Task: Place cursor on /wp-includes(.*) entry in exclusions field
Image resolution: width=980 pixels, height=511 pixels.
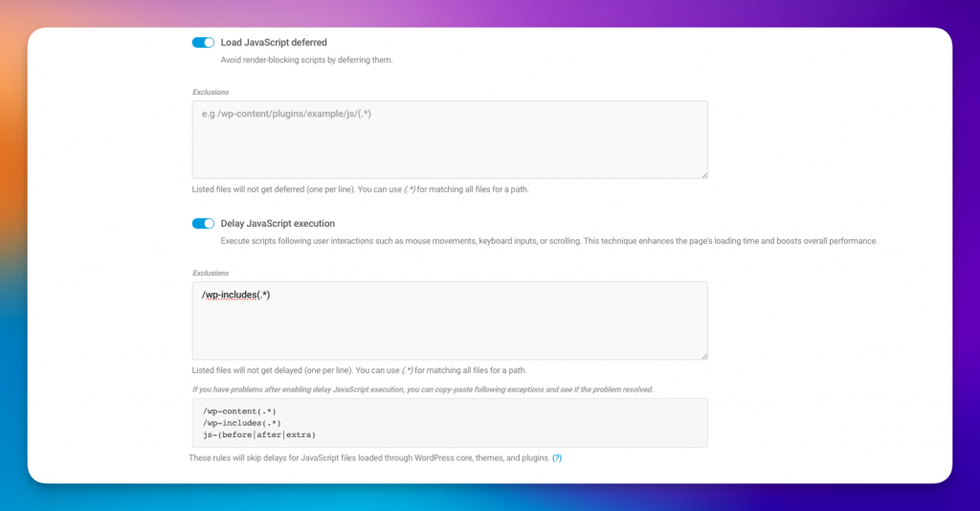Action: 236,295
